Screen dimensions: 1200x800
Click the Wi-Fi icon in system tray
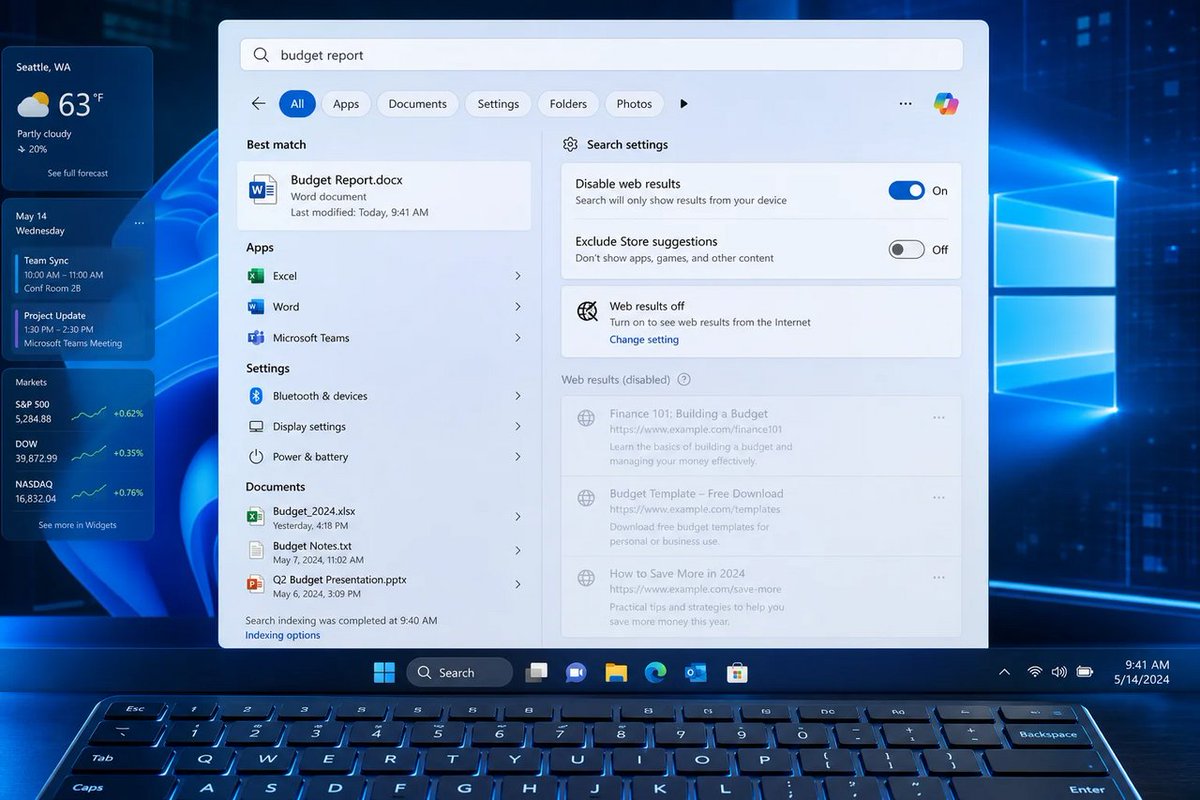1035,672
